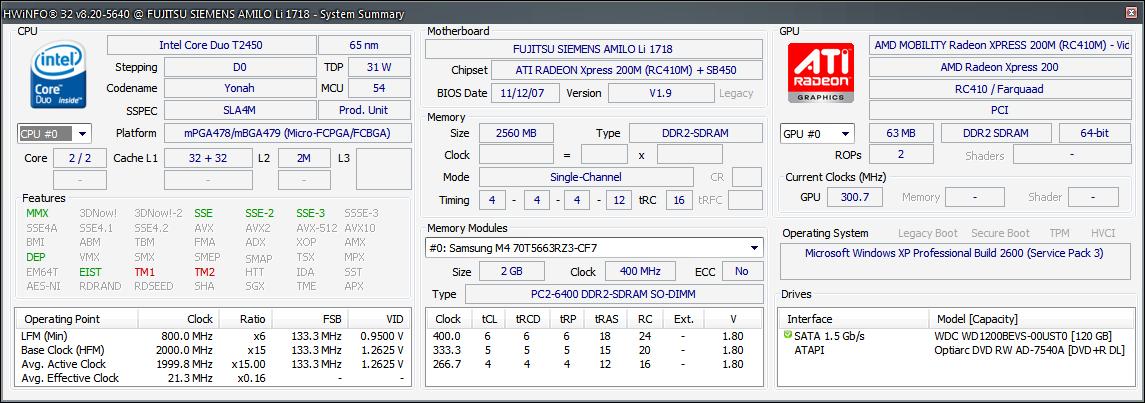Click the Ratio column header in CPU table
The height and width of the screenshot is (403, 1145).
point(245,319)
